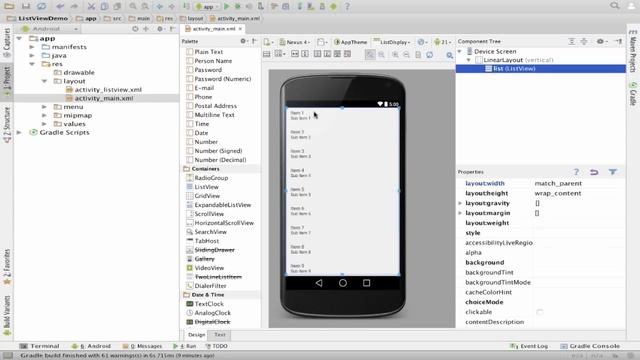Open the Event Log panel

point(529,346)
